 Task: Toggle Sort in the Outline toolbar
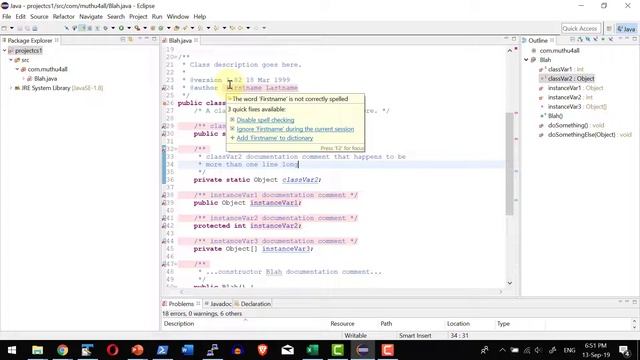(580, 40)
